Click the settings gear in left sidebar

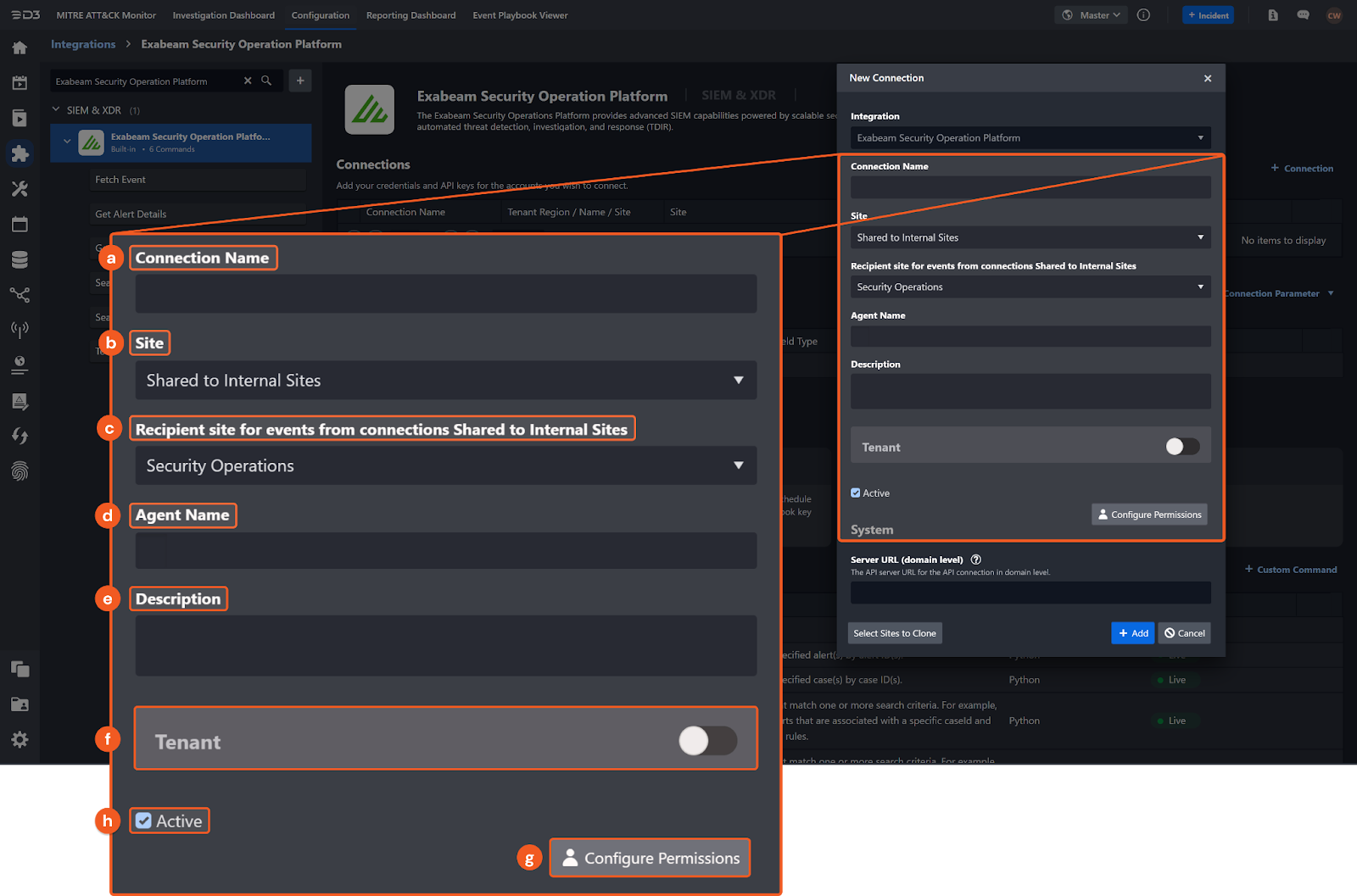(20, 739)
